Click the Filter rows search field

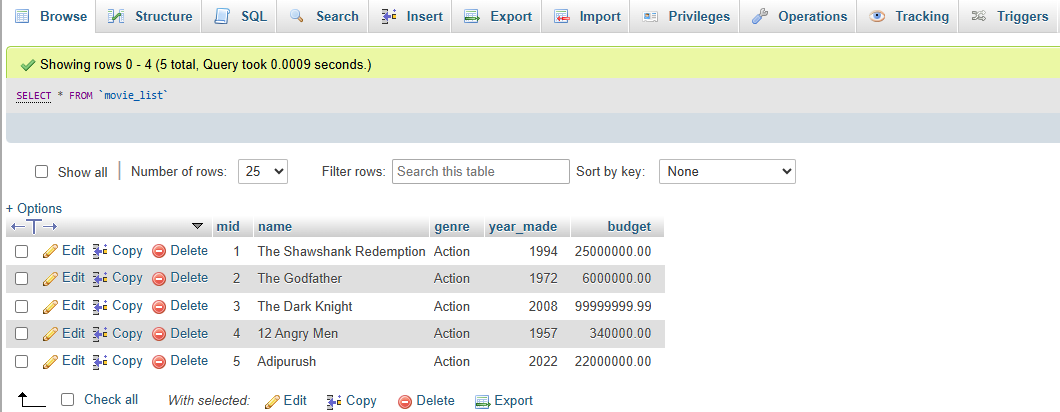point(480,172)
